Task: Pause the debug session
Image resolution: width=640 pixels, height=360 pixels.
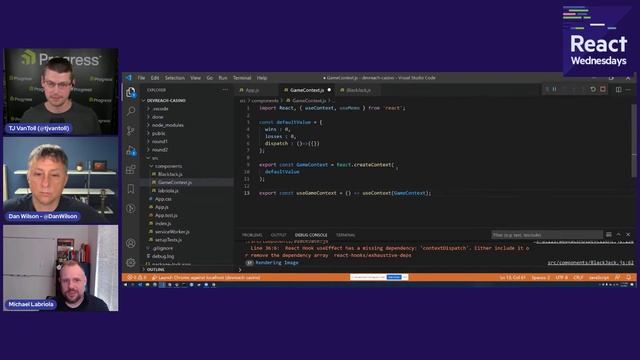Action: coord(554,89)
